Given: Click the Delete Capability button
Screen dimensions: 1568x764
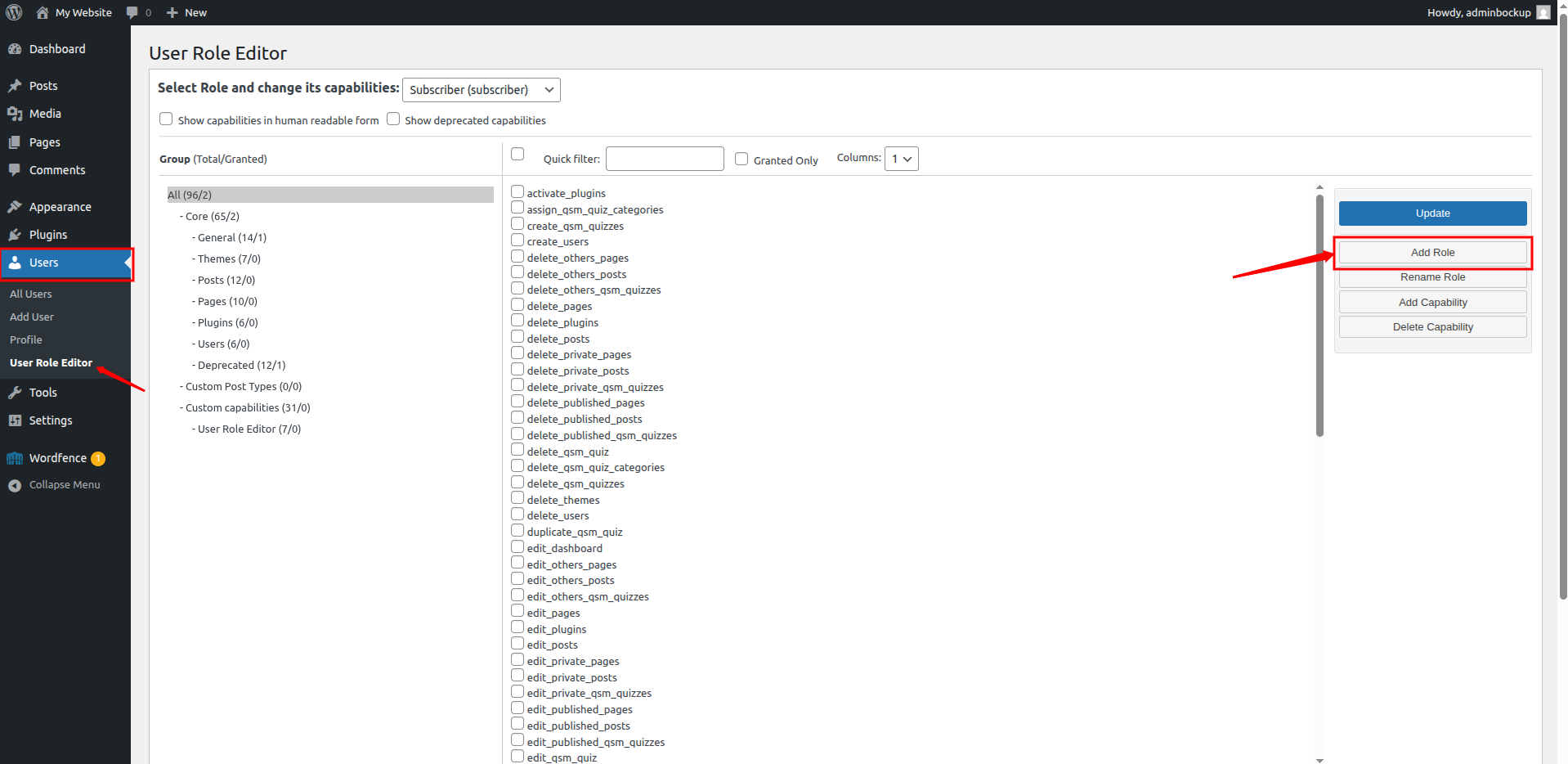Looking at the screenshot, I should [x=1432, y=327].
